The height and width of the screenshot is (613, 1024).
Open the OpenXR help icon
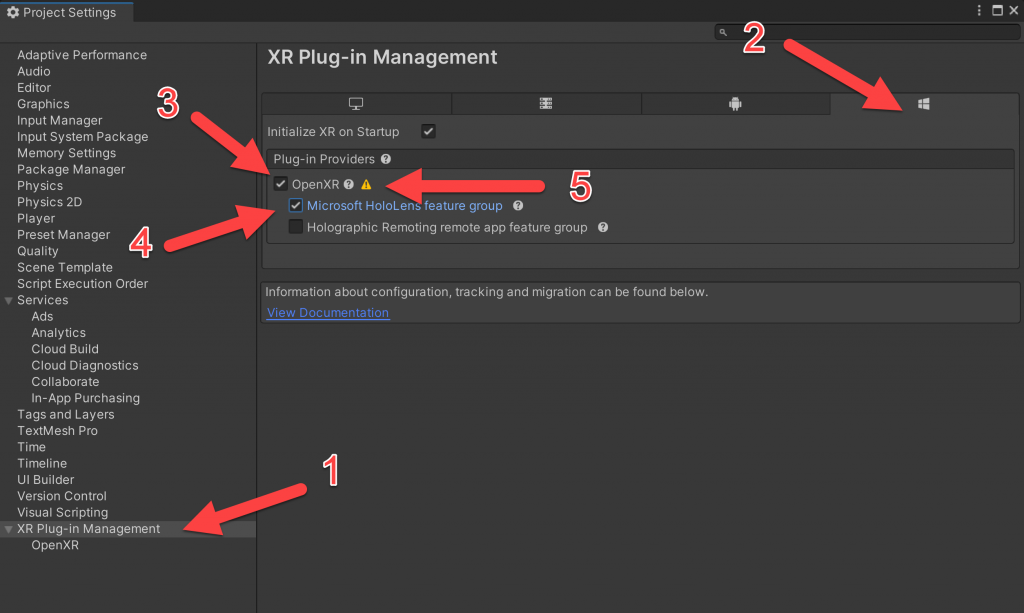coord(349,184)
